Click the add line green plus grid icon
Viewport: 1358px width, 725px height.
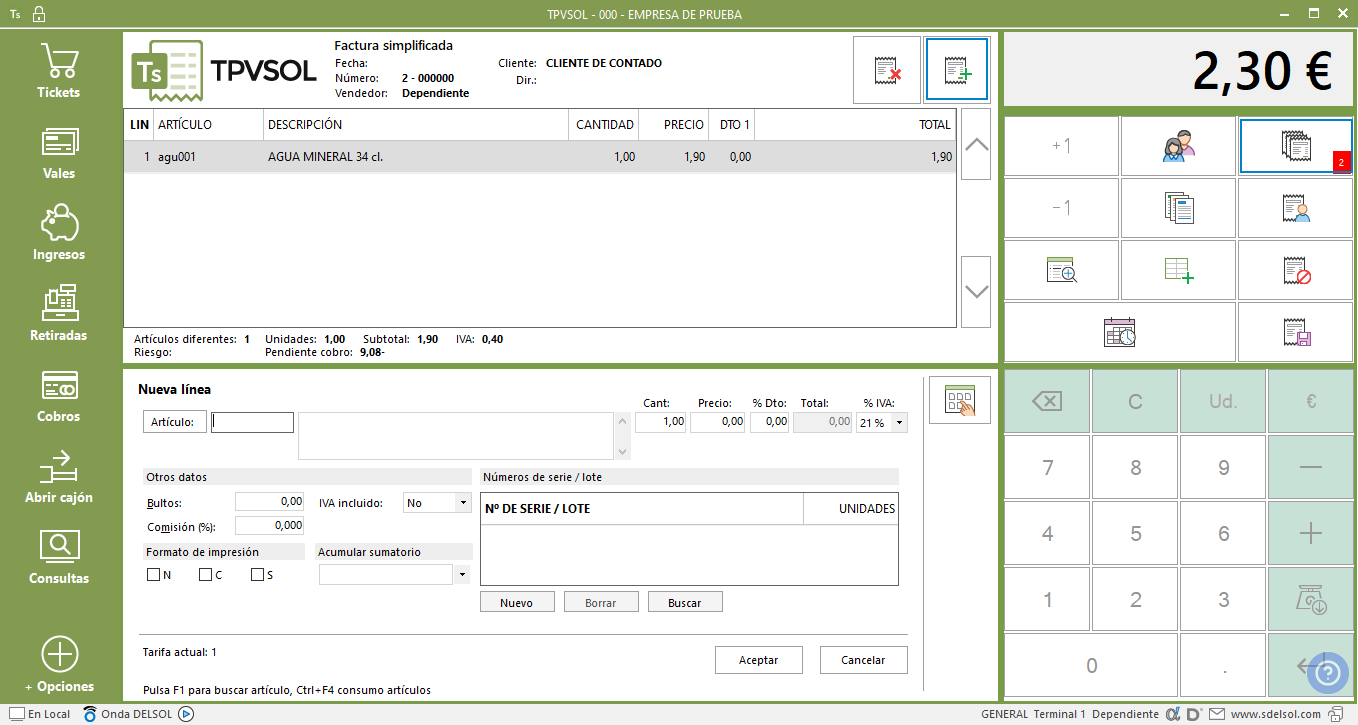[x=1179, y=270]
